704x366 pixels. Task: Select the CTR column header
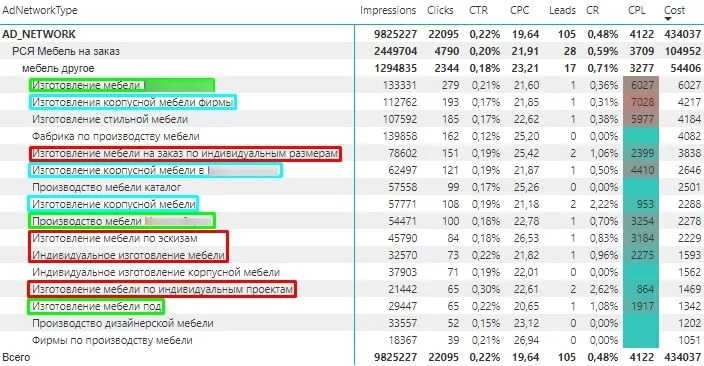478,10
